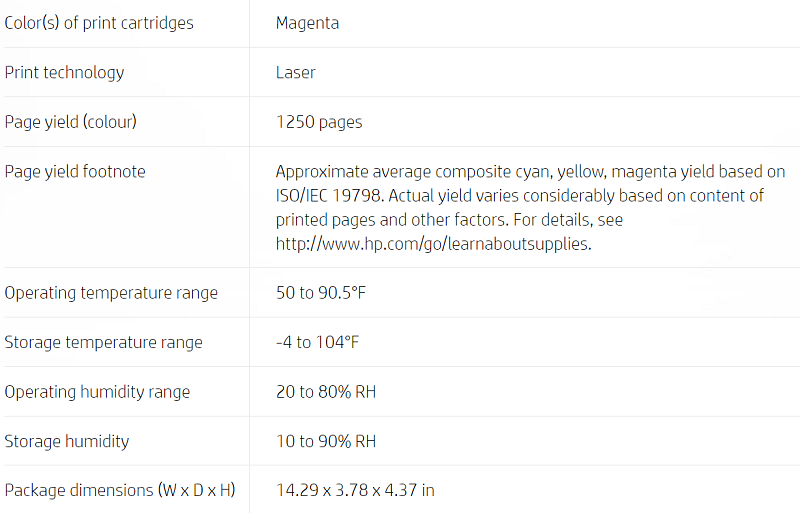
Task: Select the 'Package dimensions (W x D x H)' label
Action: (120, 491)
